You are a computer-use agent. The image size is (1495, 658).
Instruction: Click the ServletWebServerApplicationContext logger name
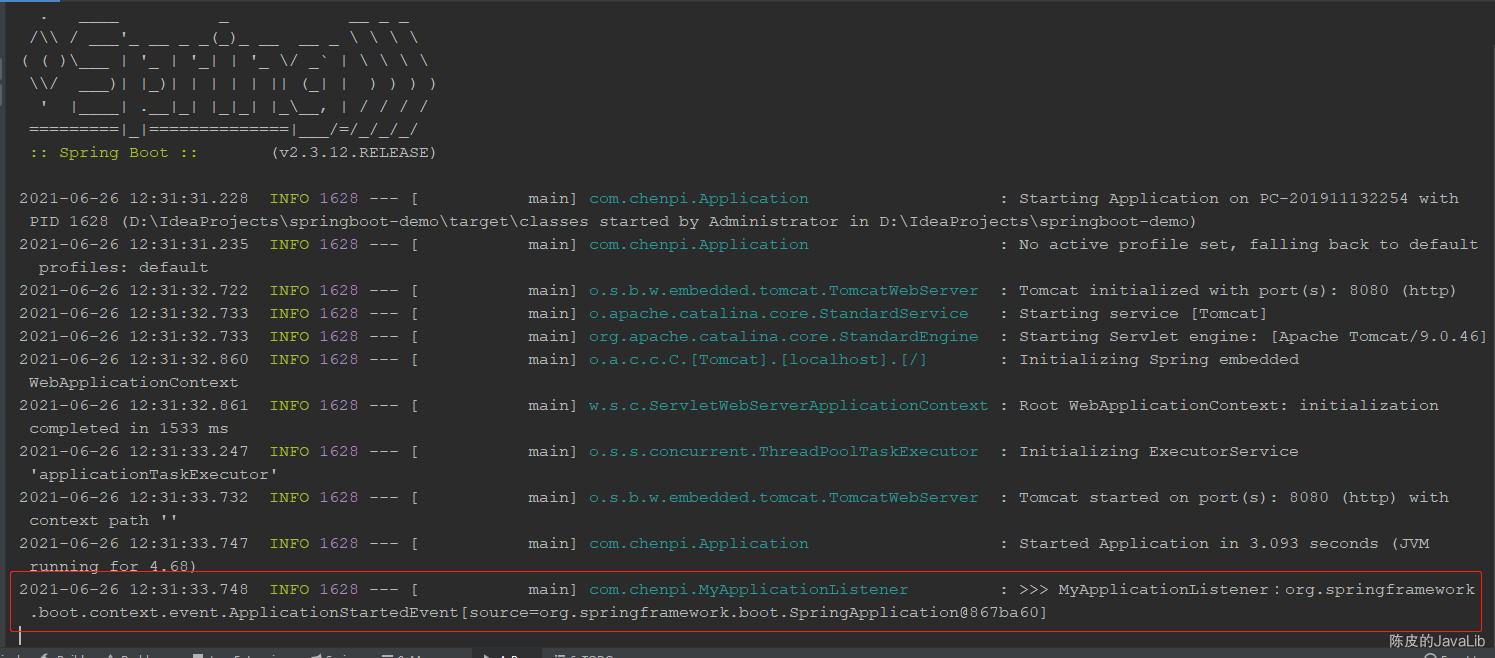pos(789,406)
